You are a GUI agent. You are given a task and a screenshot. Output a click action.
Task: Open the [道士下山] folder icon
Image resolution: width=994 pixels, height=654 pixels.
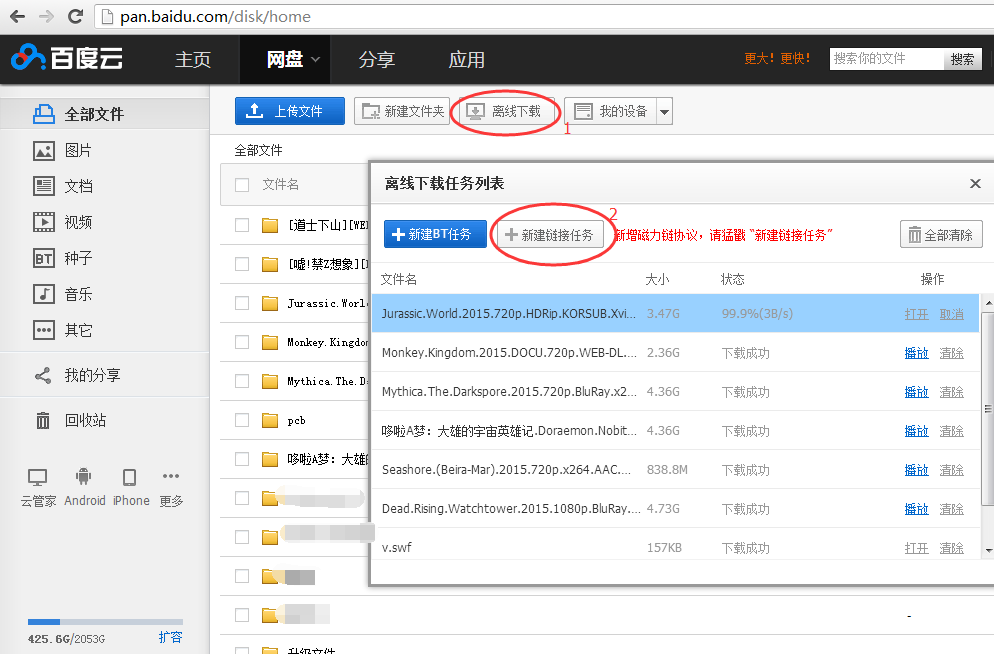[x=270, y=225]
